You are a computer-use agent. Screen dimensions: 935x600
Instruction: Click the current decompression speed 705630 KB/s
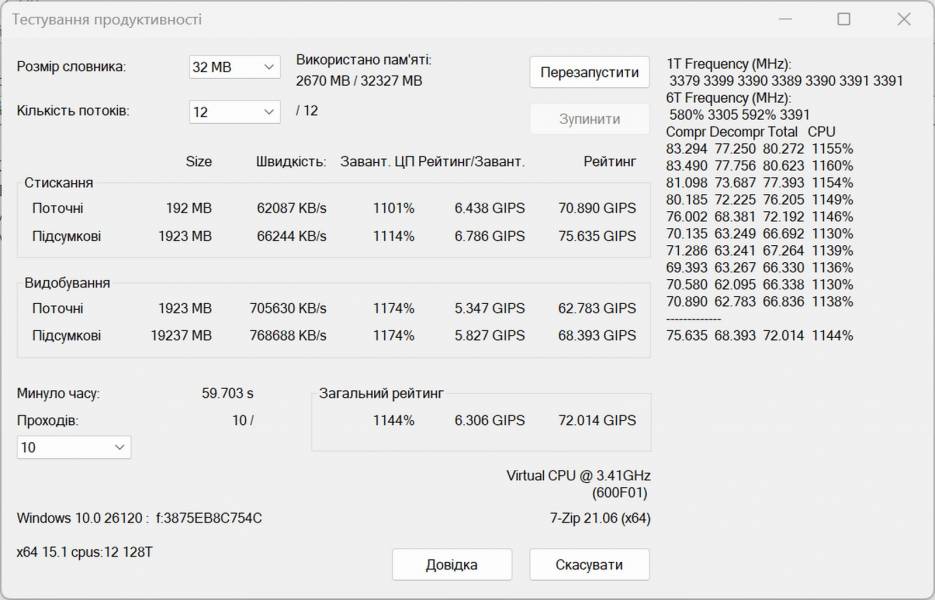(x=288, y=308)
